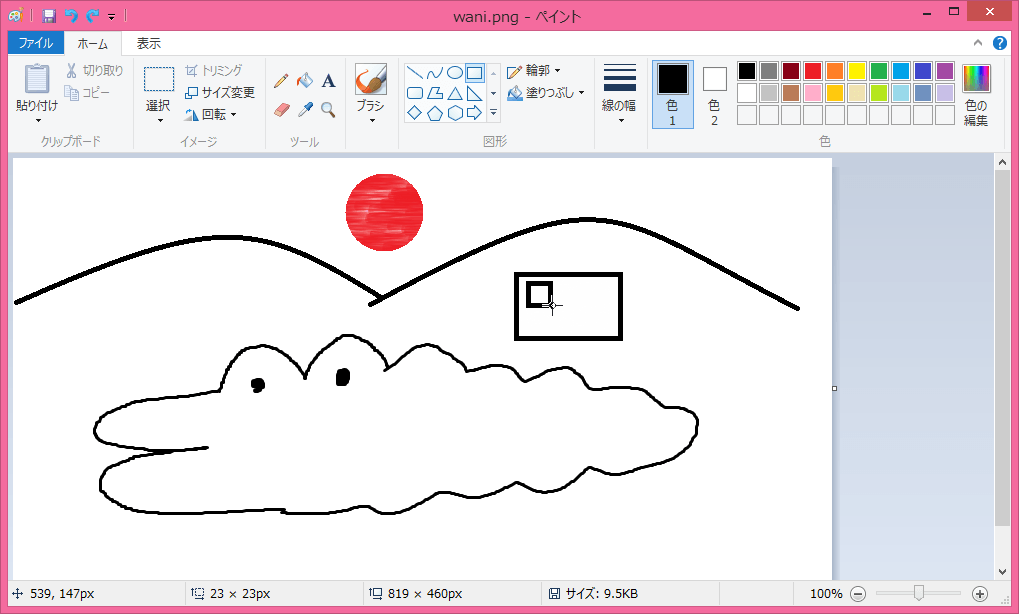This screenshot has width=1019, height=614.
Task: Open the File (ファイル) menu tab
Action: pyautogui.click(x=36, y=43)
